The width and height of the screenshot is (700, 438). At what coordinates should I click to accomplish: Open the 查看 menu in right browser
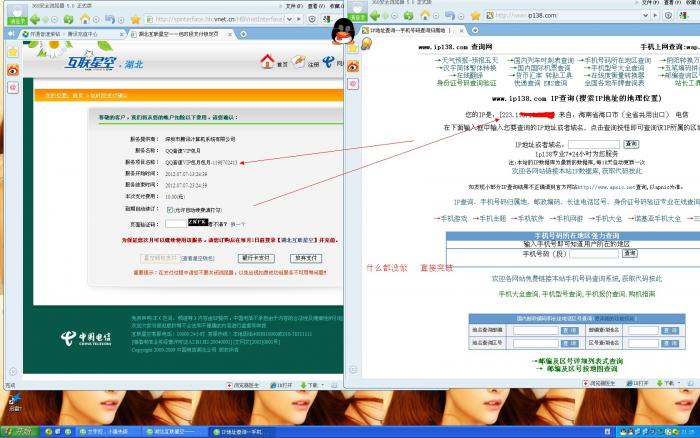[x=671, y=3]
